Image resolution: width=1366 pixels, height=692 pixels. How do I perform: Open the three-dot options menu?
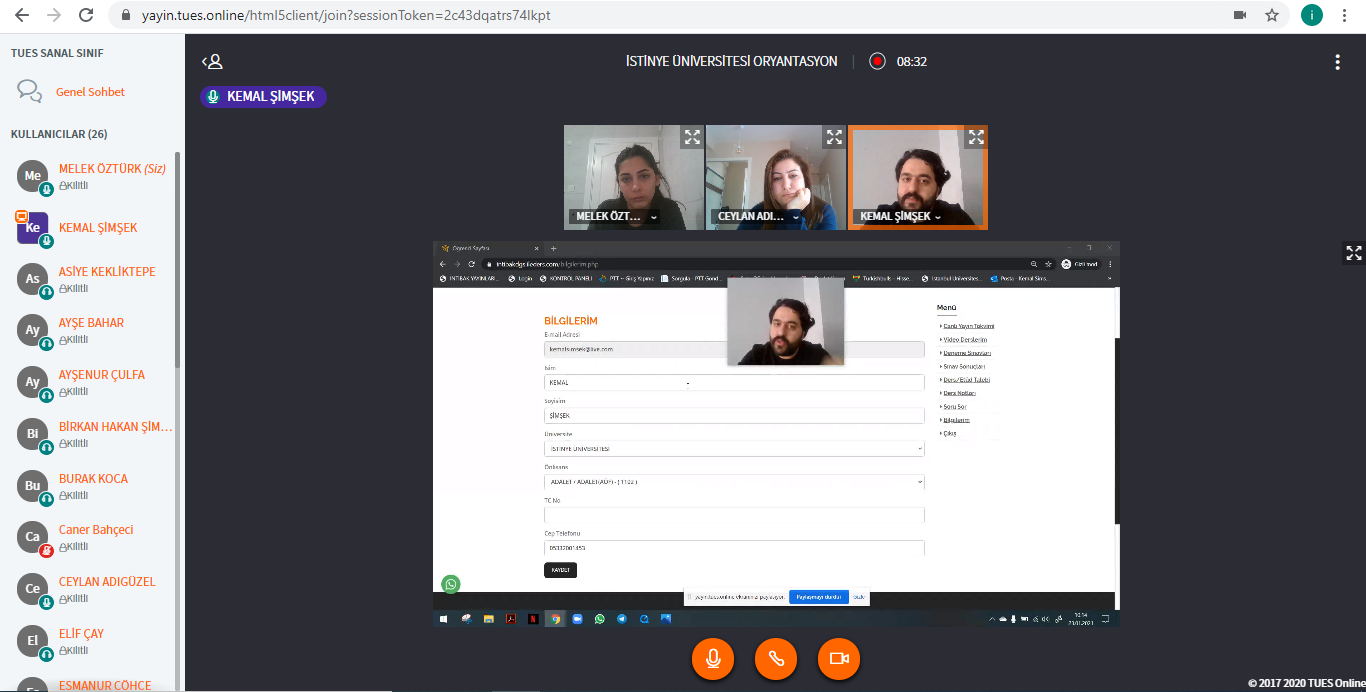pyautogui.click(x=1337, y=62)
